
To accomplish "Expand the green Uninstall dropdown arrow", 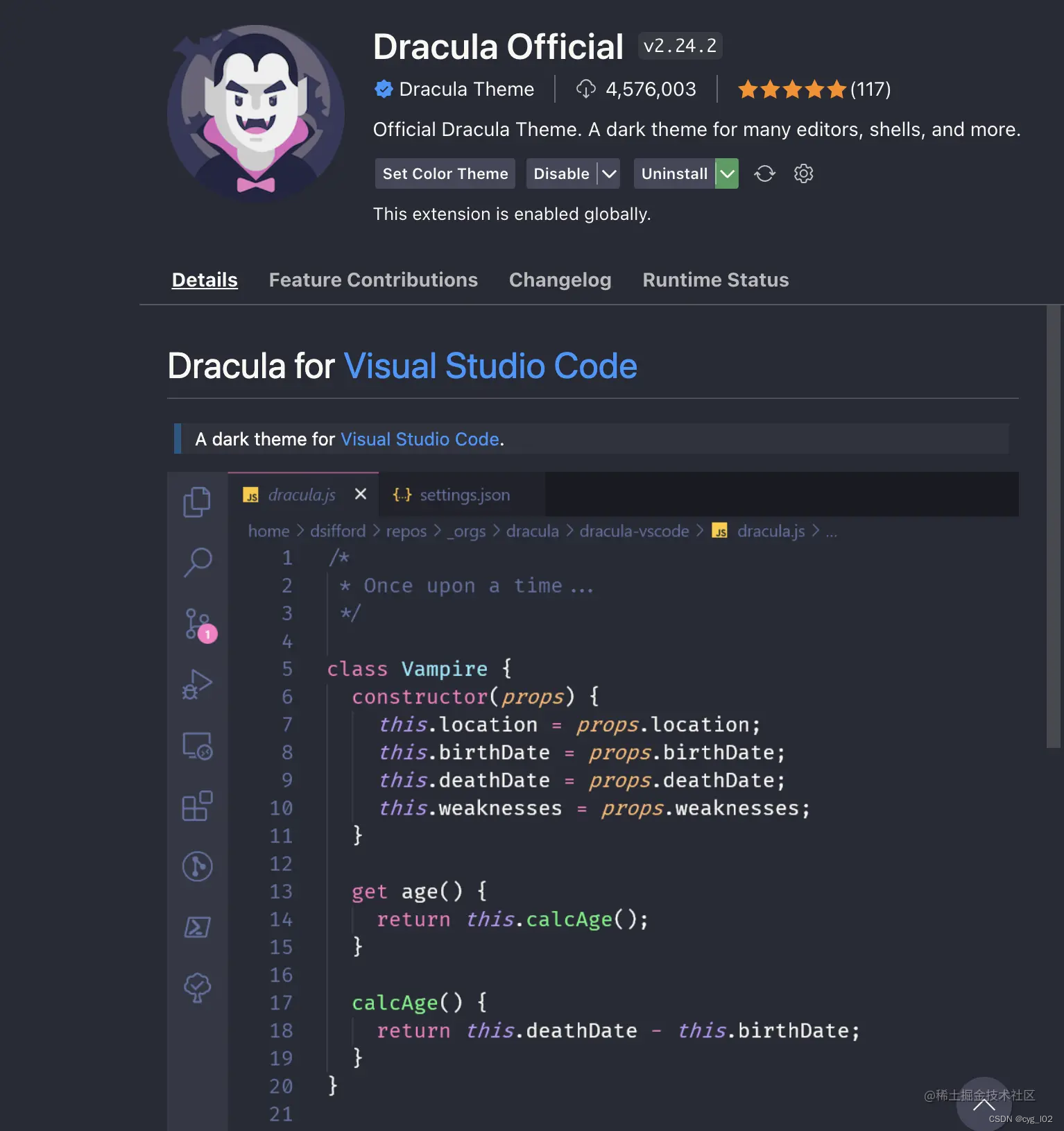I will (x=727, y=173).
